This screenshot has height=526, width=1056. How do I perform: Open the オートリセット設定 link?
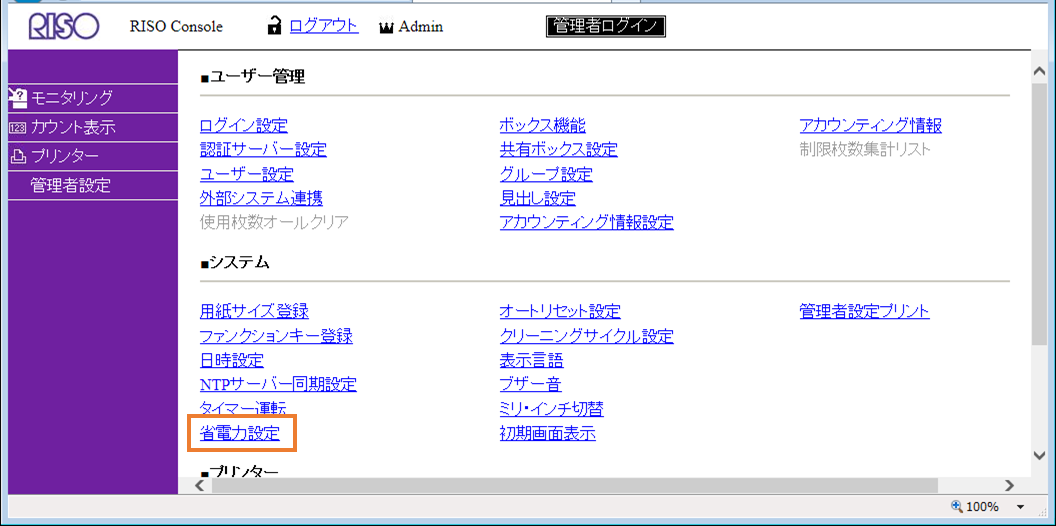click(560, 311)
